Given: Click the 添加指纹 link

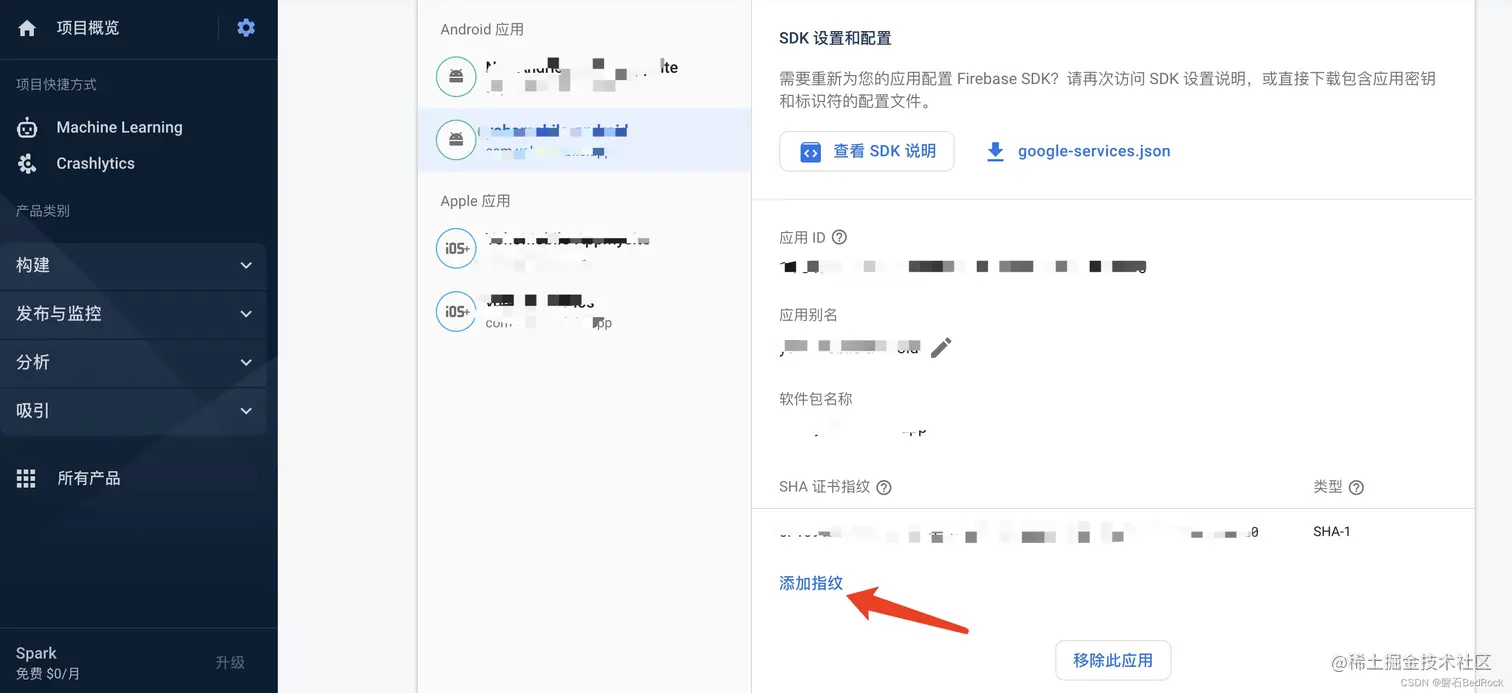Looking at the screenshot, I should (810, 583).
